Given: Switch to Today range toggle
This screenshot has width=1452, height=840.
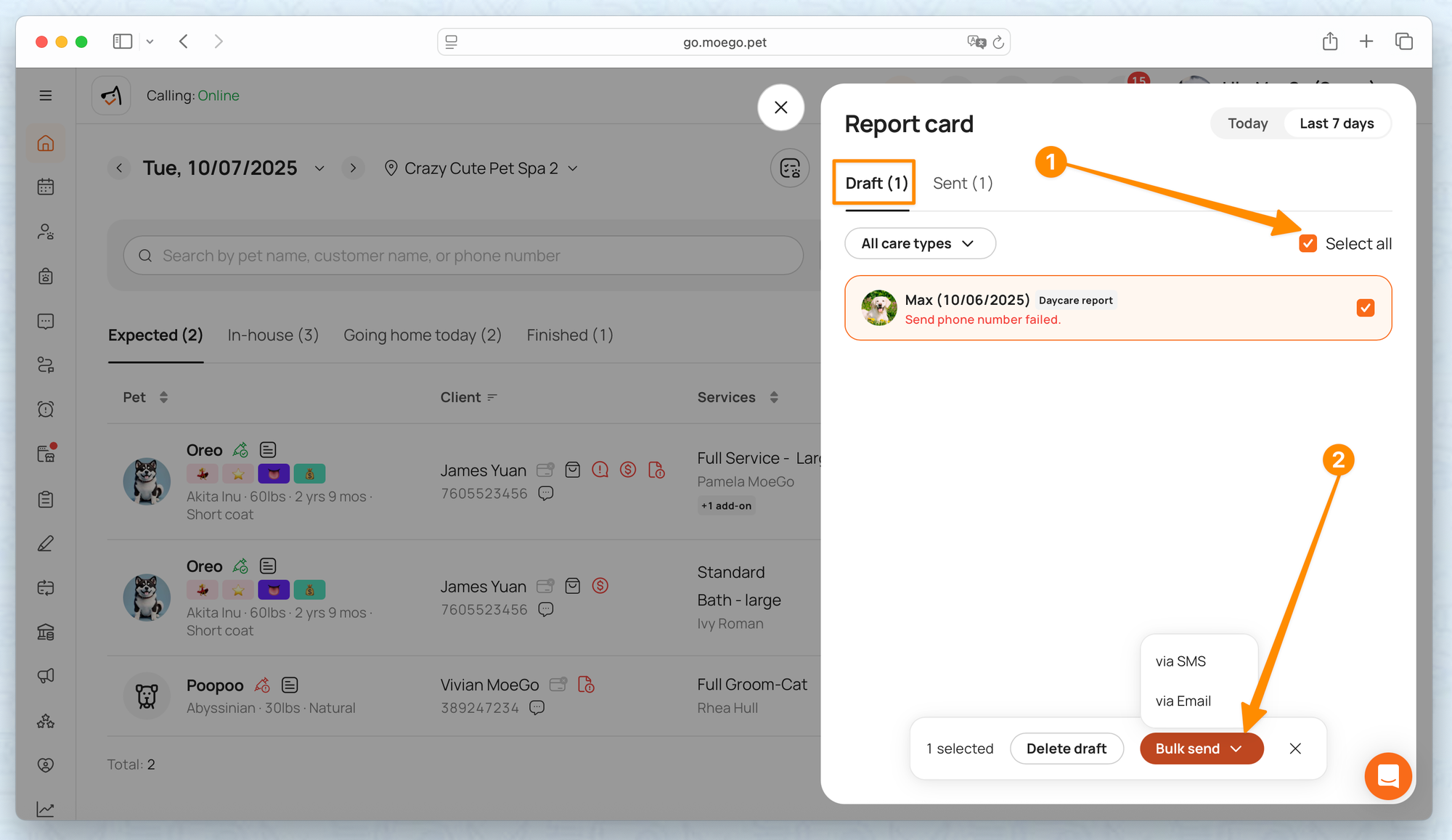Looking at the screenshot, I should [1247, 123].
